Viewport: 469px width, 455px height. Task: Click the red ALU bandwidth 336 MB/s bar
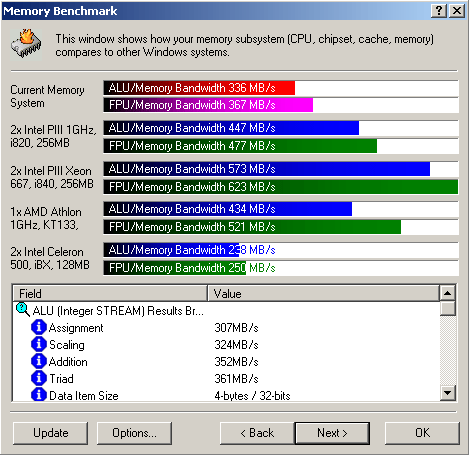(x=199, y=88)
